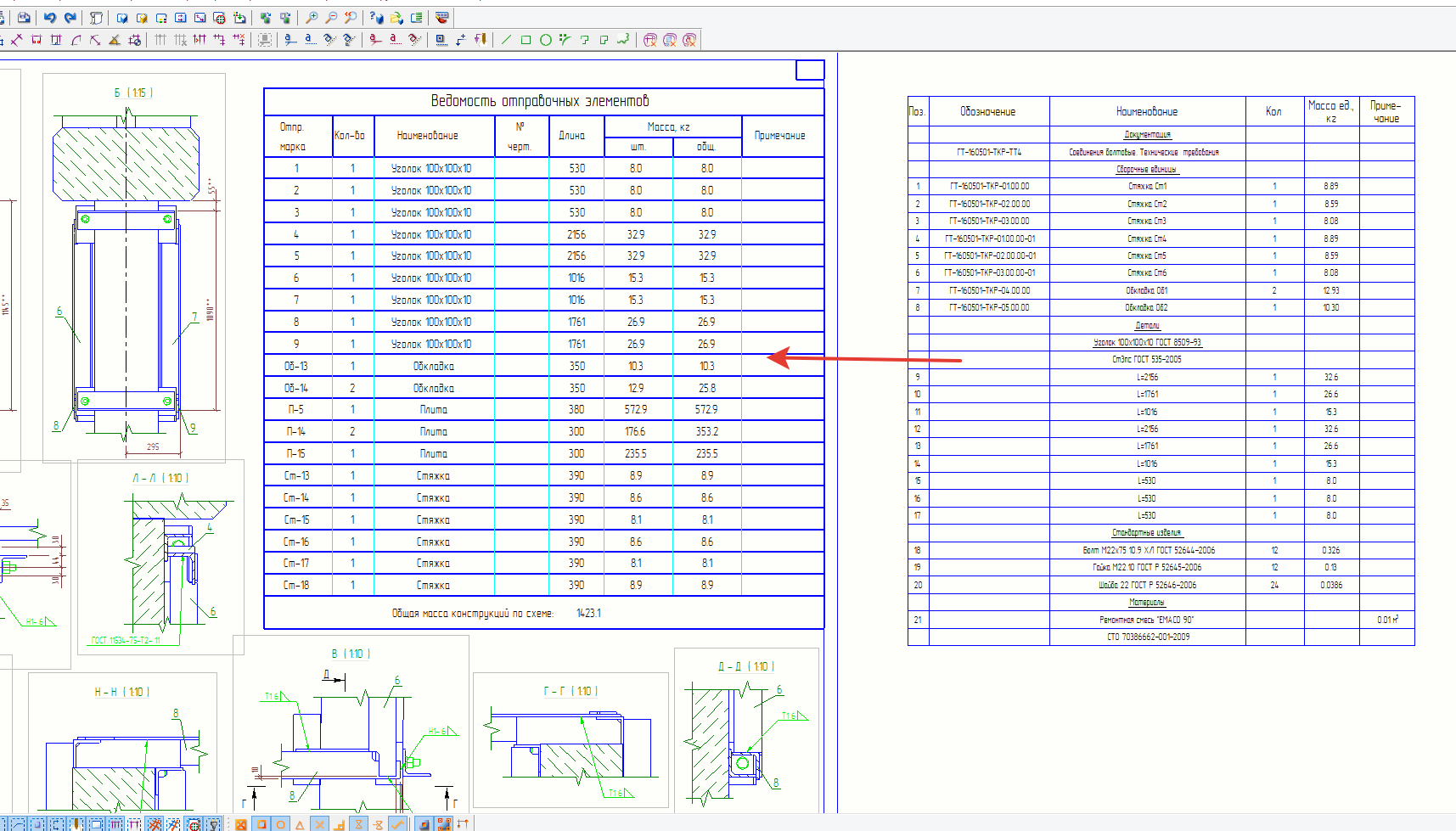This screenshot has width=1456, height=831.
Task: Click the Undo arrow icon
Action: [50, 18]
